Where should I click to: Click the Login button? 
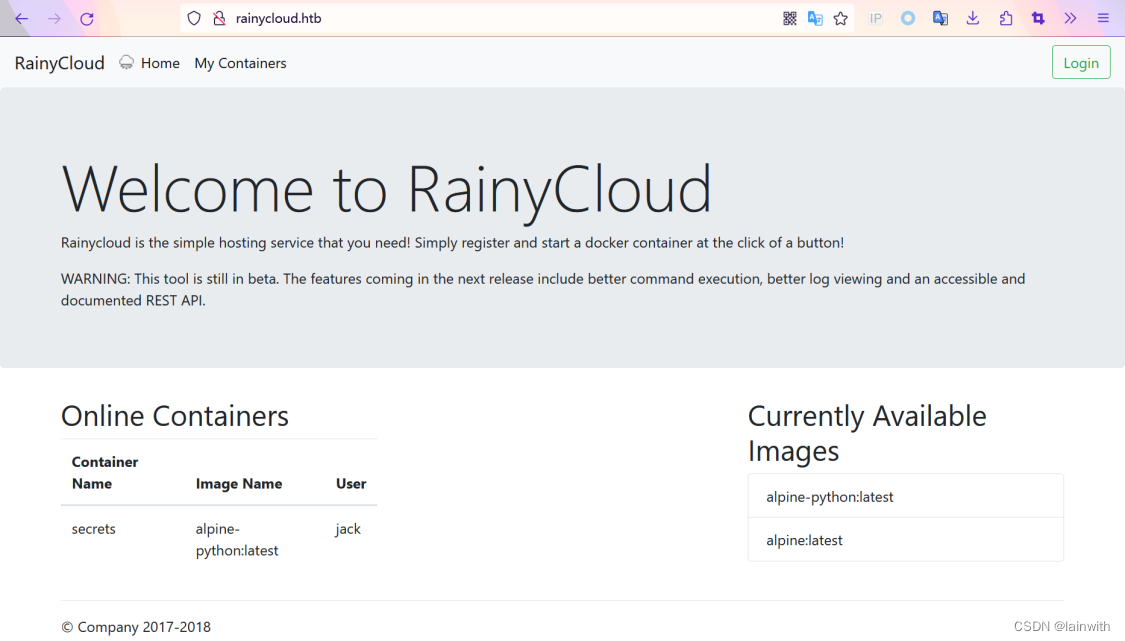[1081, 62]
